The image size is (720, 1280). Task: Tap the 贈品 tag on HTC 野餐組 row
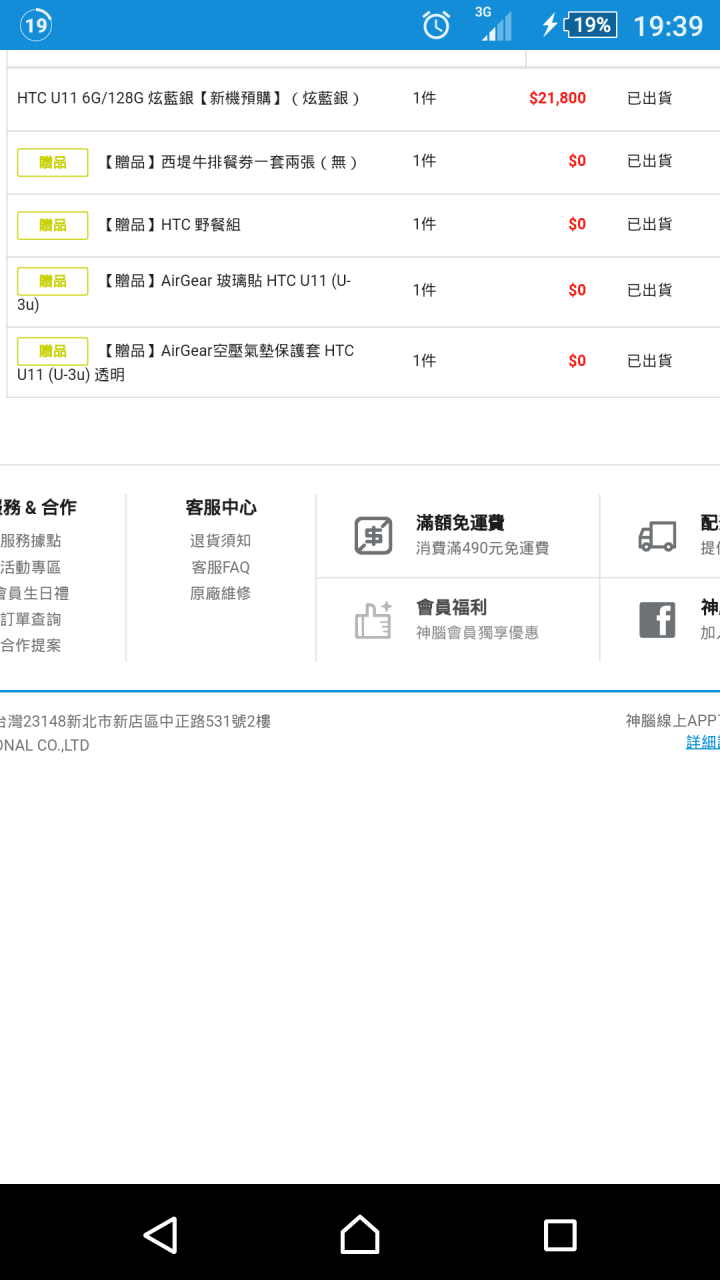tap(52, 225)
